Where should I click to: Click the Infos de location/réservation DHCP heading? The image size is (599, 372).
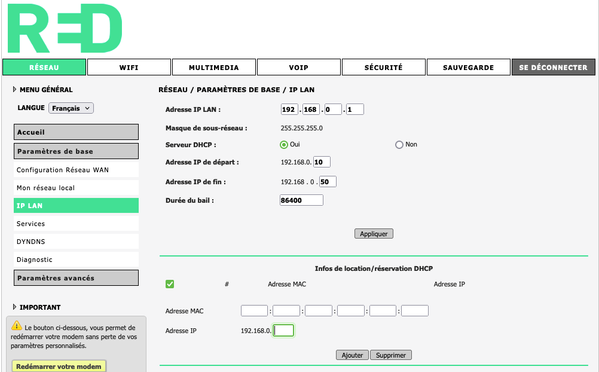[374, 268]
